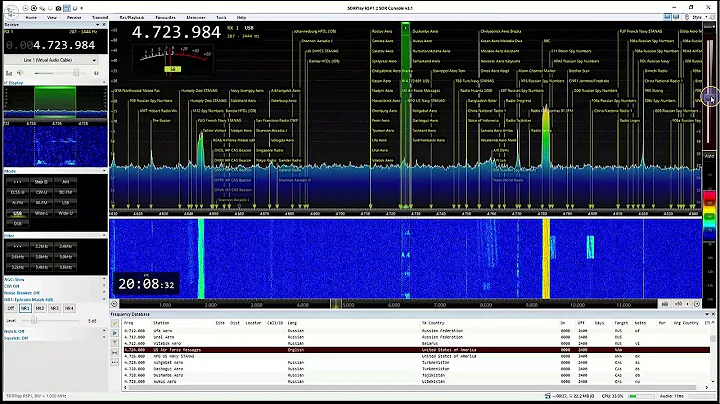
Task: Mute audio using the speaker icon
Action: 20,73
